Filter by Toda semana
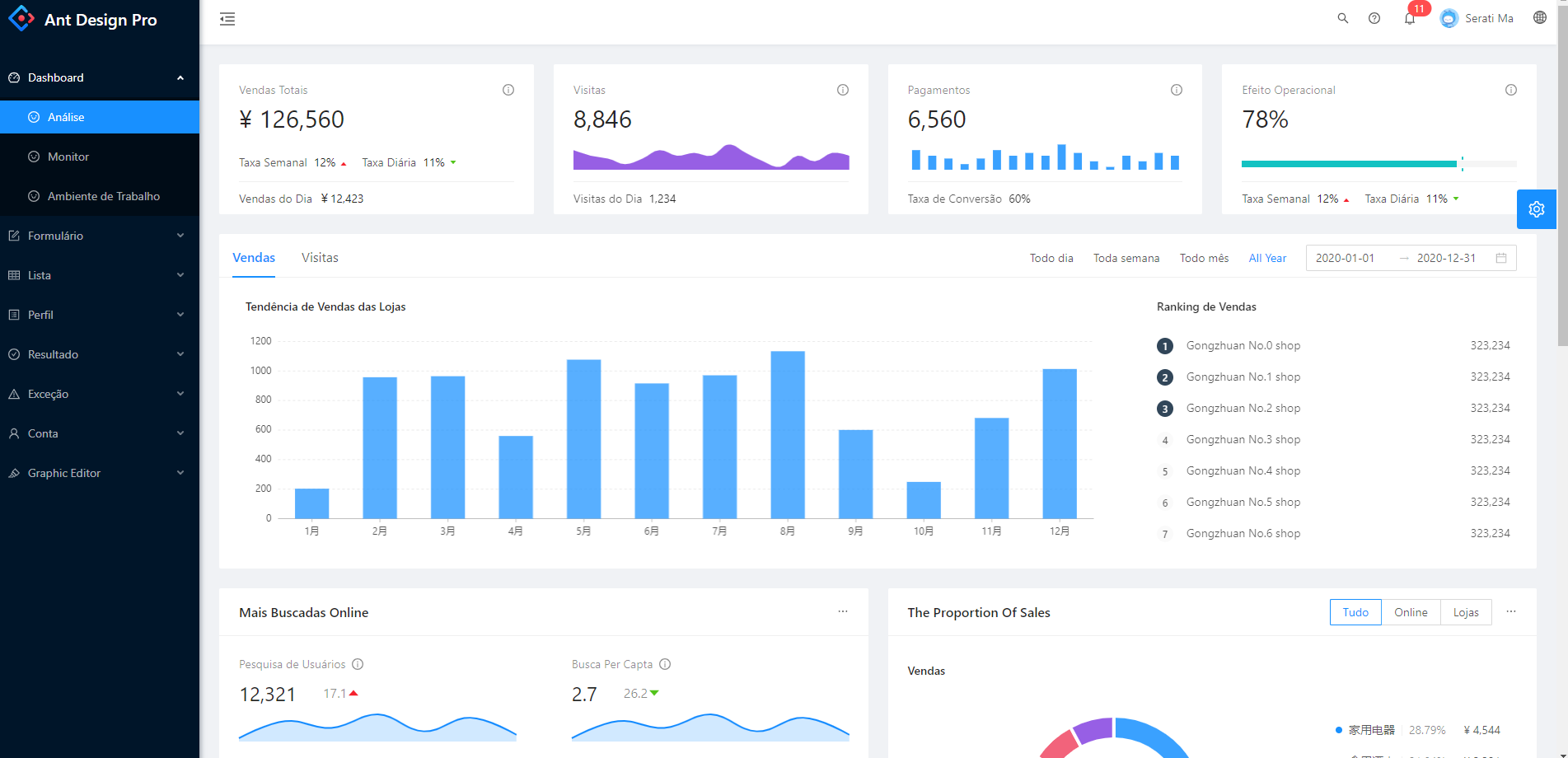 pos(1126,258)
